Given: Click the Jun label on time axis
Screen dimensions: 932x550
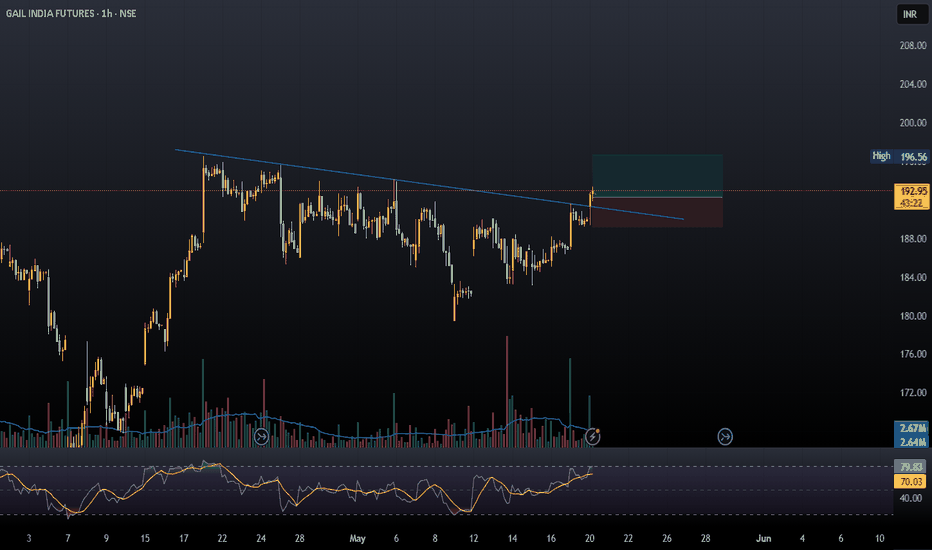Looking at the screenshot, I should point(763,539).
